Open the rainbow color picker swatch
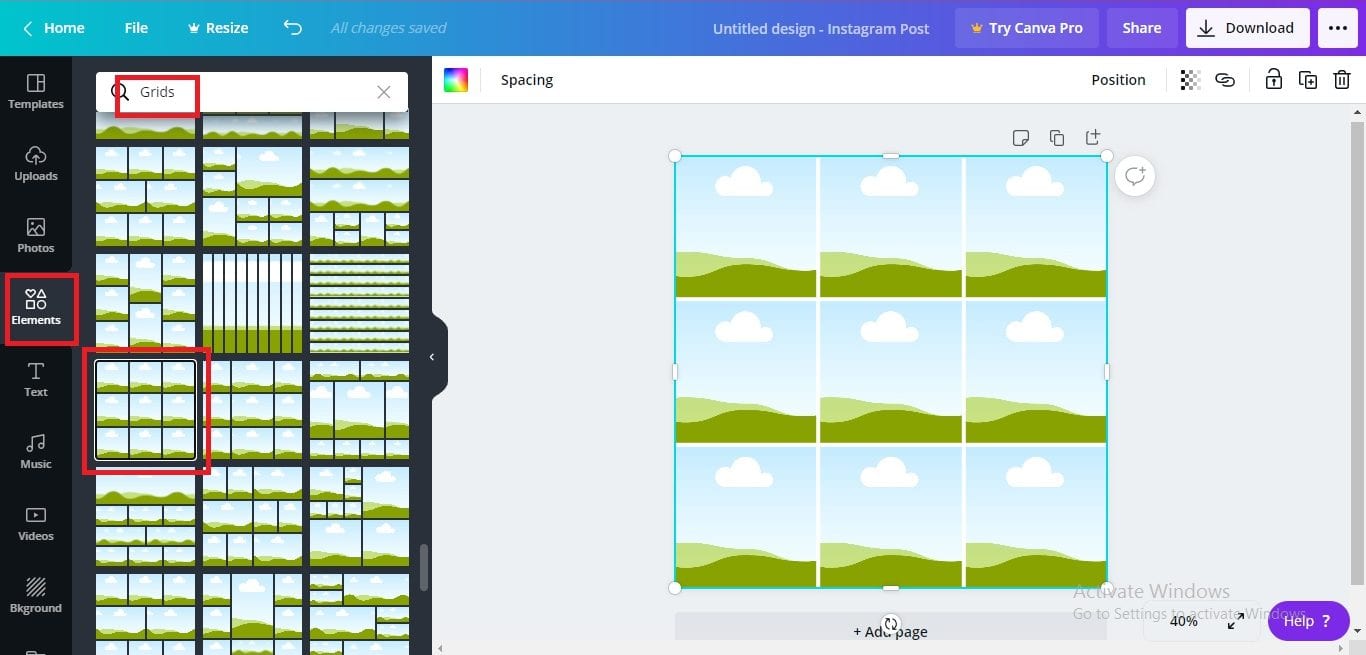Image resolution: width=1366 pixels, height=655 pixels. tap(456, 80)
